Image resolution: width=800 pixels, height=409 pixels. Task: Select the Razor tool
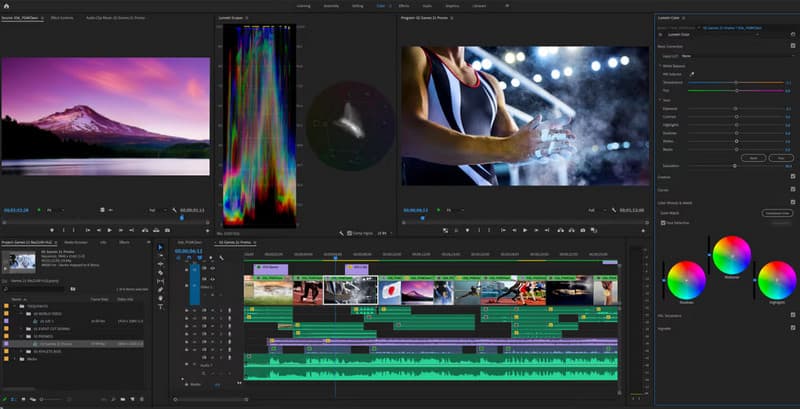(160, 272)
